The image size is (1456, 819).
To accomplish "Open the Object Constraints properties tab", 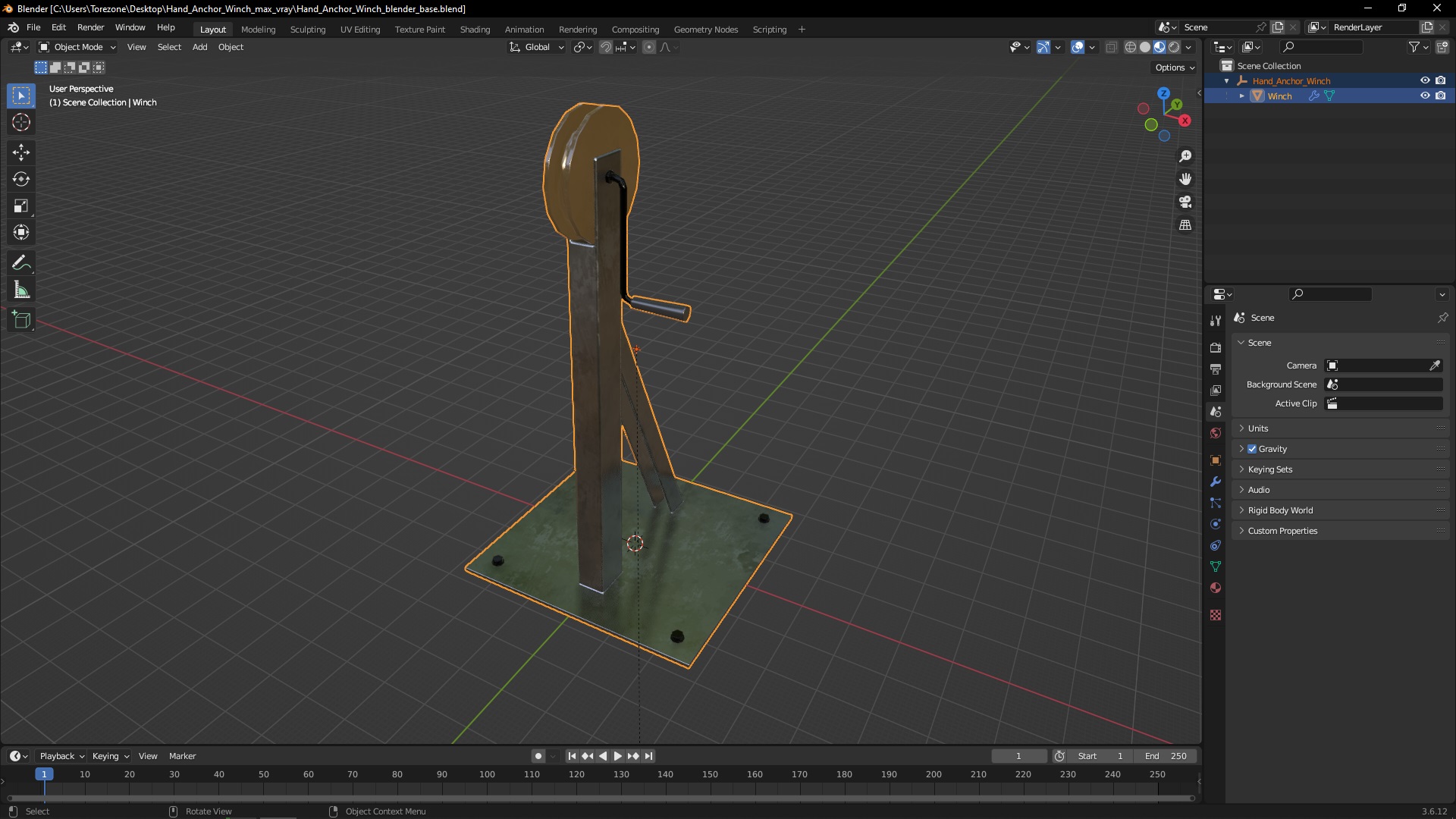I will tap(1216, 545).
